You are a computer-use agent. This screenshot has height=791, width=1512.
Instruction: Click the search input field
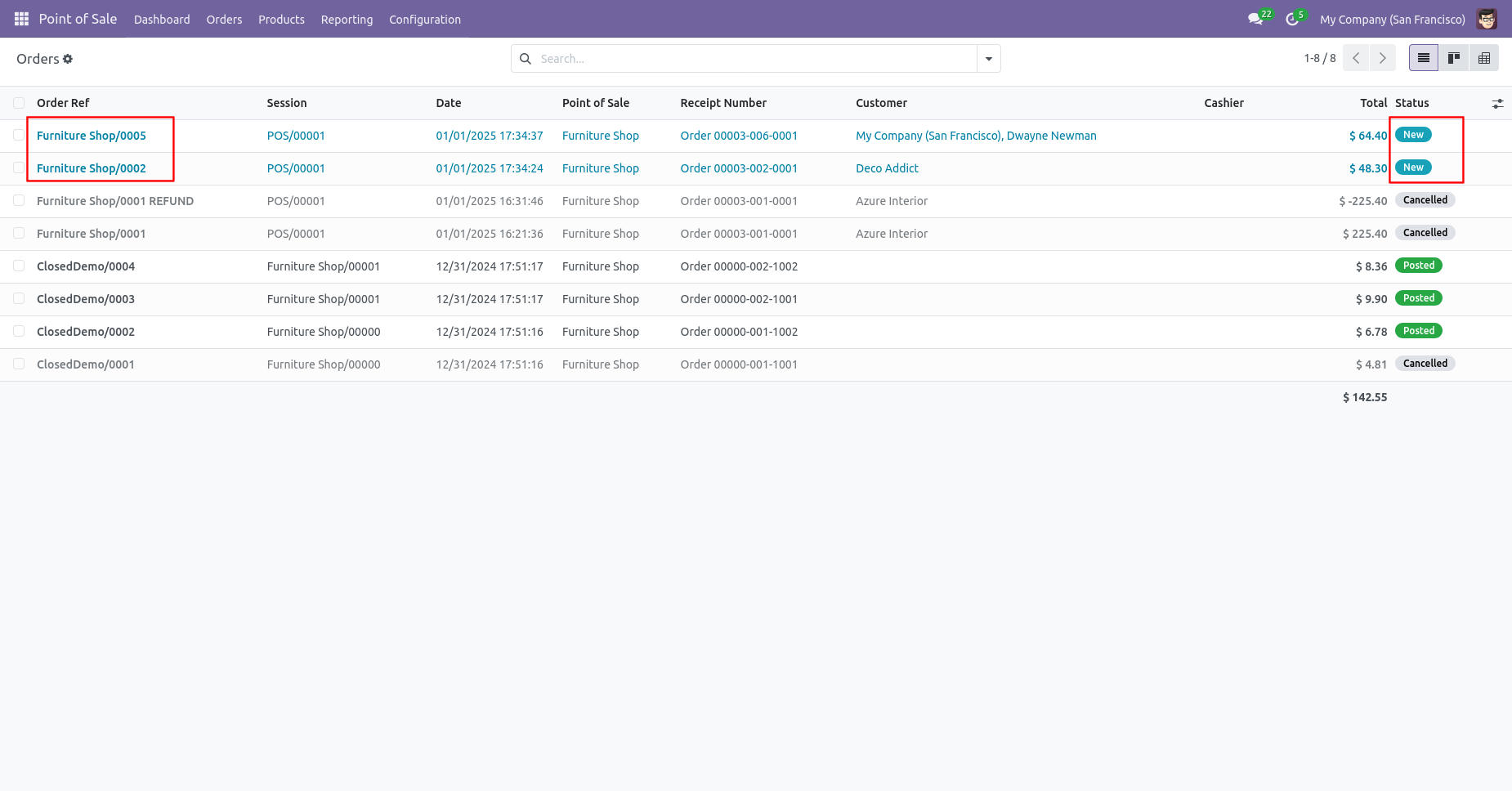click(756, 59)
